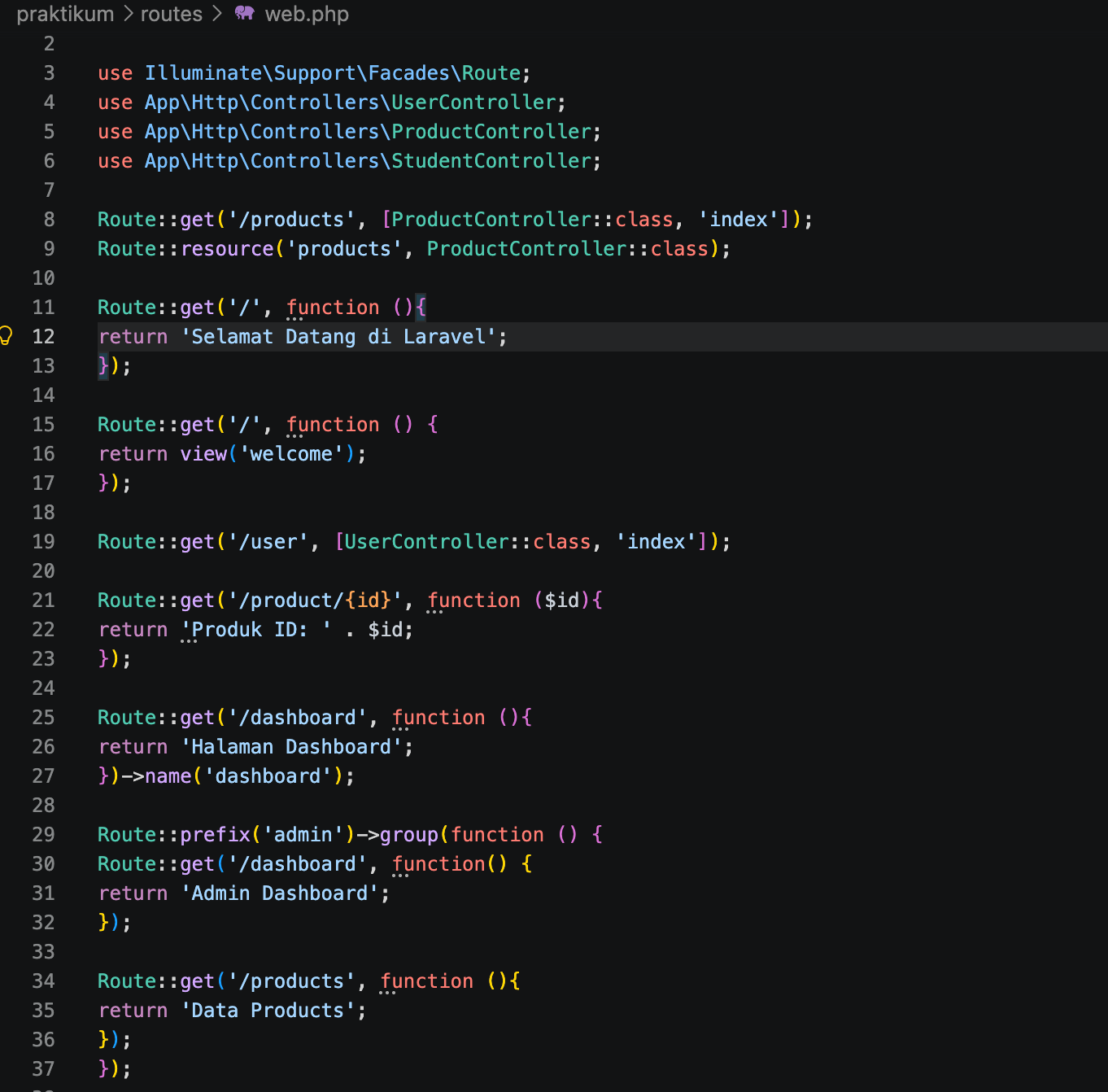Click '/dashboard' string on line 30
This screenshot has width=1108, height=1092.
(x=297, y=863)
